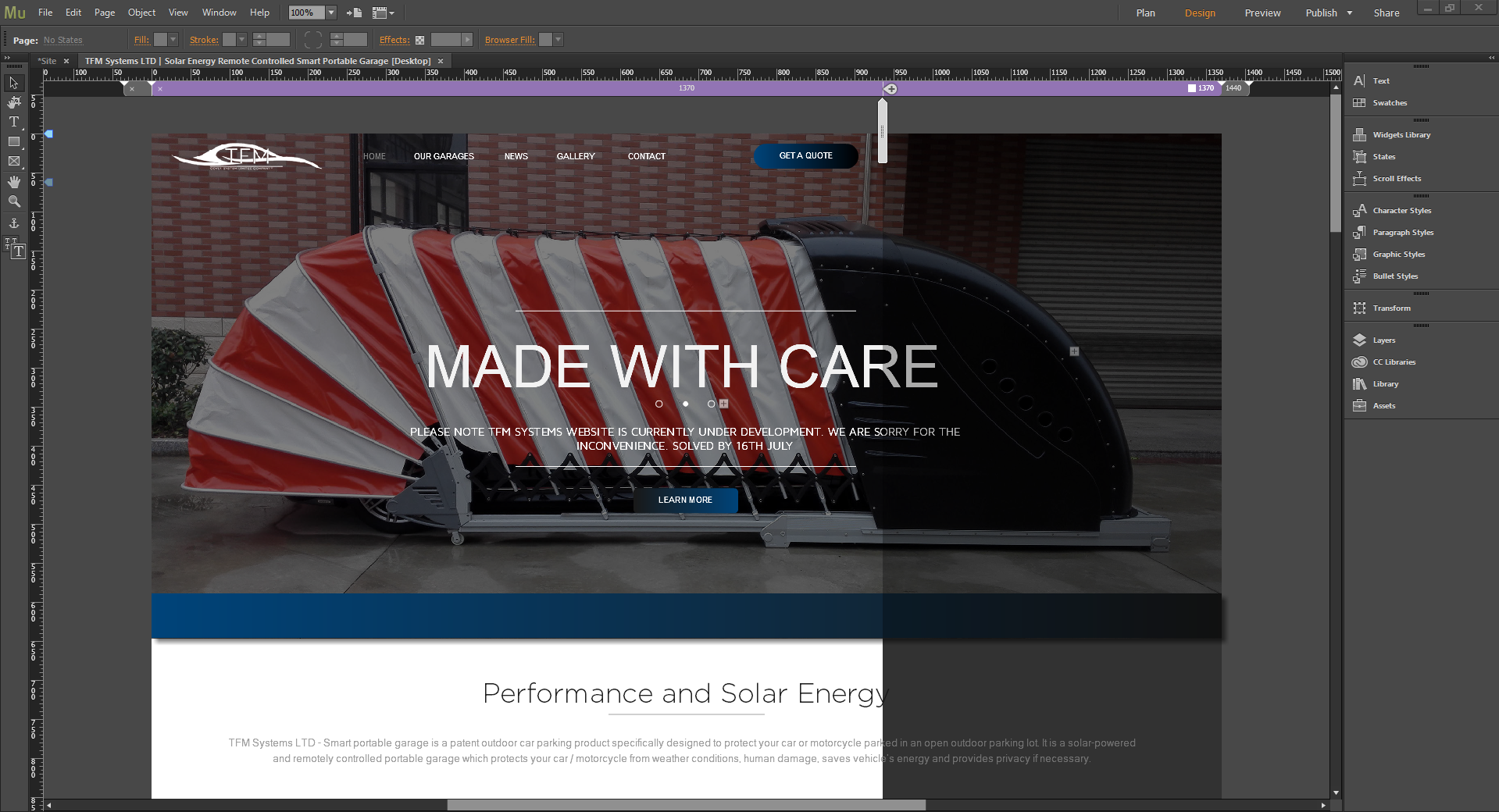Click the Preview button
Image resolution: width=1499 pixels, height=812 pixels.
point(1262,12)
